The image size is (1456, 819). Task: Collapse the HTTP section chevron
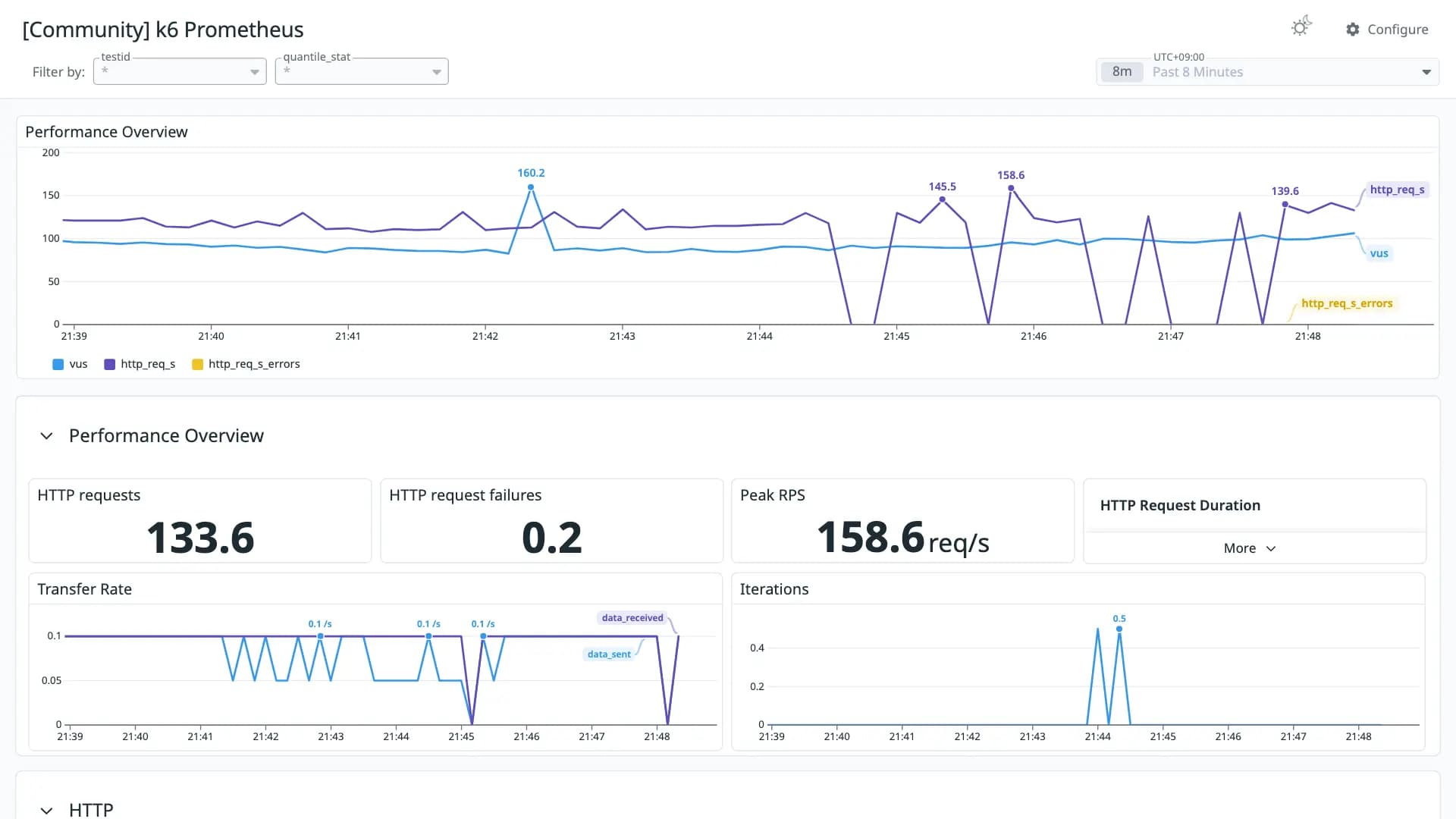coord(46,810)
